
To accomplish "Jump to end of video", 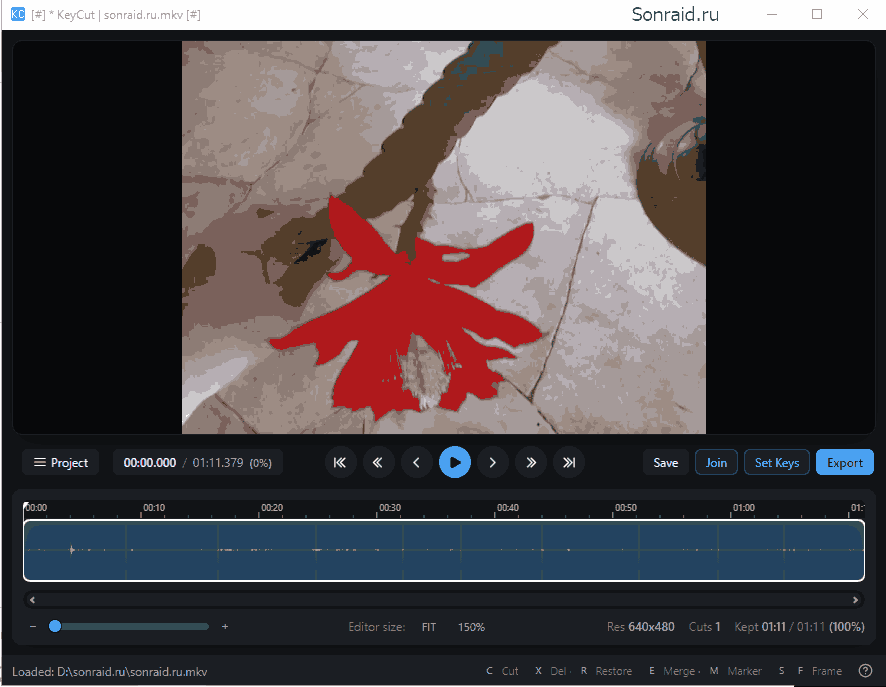I will [x=569, y=463].
